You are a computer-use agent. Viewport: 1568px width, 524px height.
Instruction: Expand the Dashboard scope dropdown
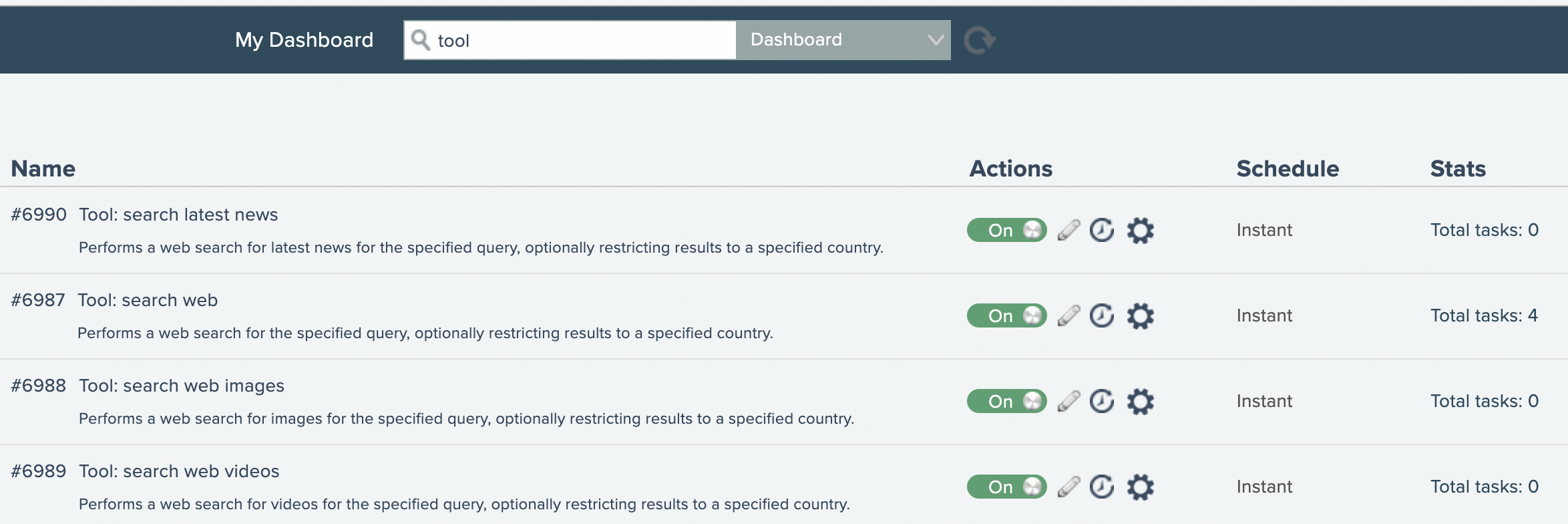[843, 40]
